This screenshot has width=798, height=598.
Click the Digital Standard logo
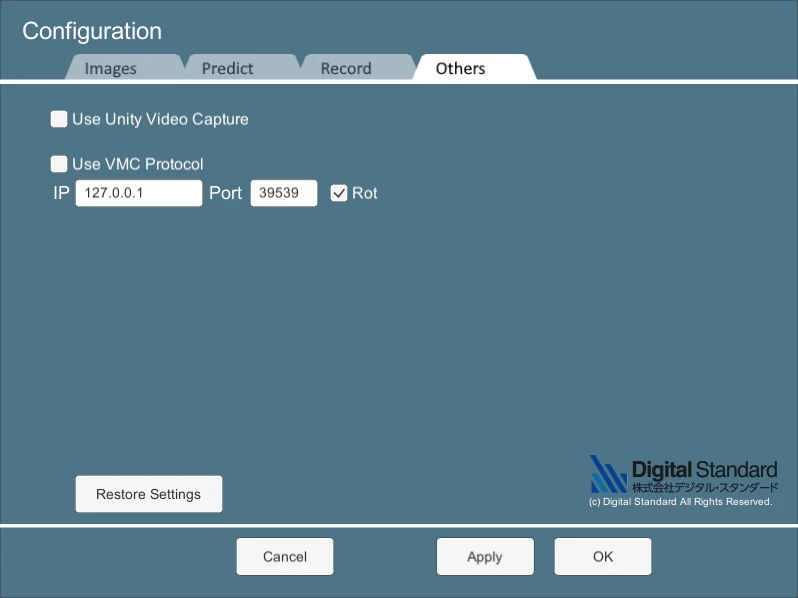coord(683,474)
